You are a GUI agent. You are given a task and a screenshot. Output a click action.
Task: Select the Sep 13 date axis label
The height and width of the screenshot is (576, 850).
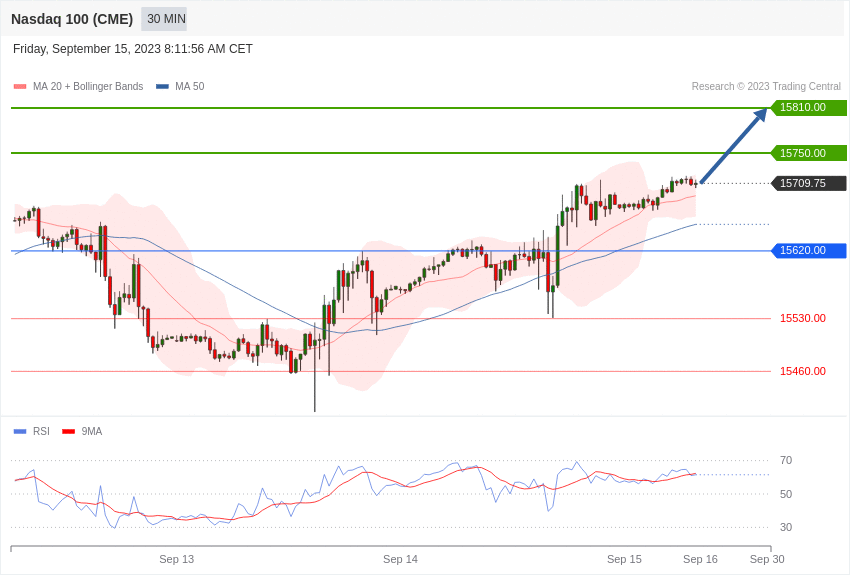[x=176, y=559]
